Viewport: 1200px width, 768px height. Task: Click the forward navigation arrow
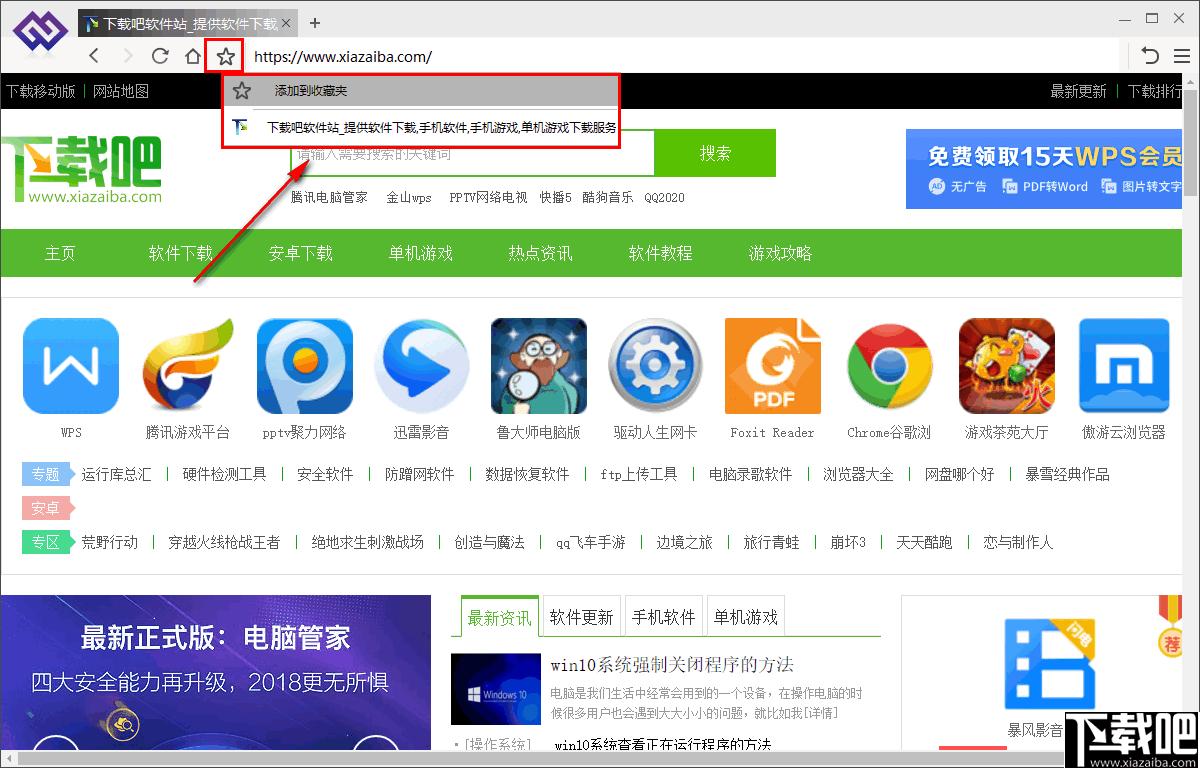[127, 56]
